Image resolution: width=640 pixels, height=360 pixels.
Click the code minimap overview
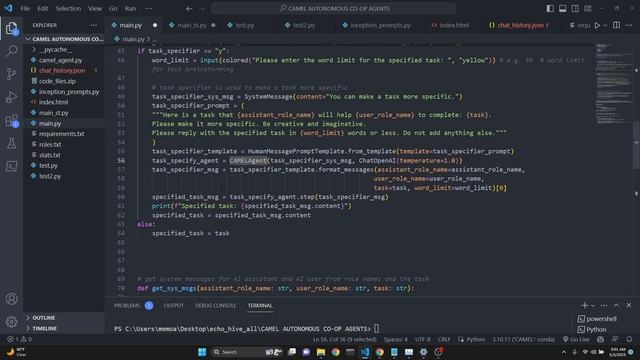click(613, 84)
